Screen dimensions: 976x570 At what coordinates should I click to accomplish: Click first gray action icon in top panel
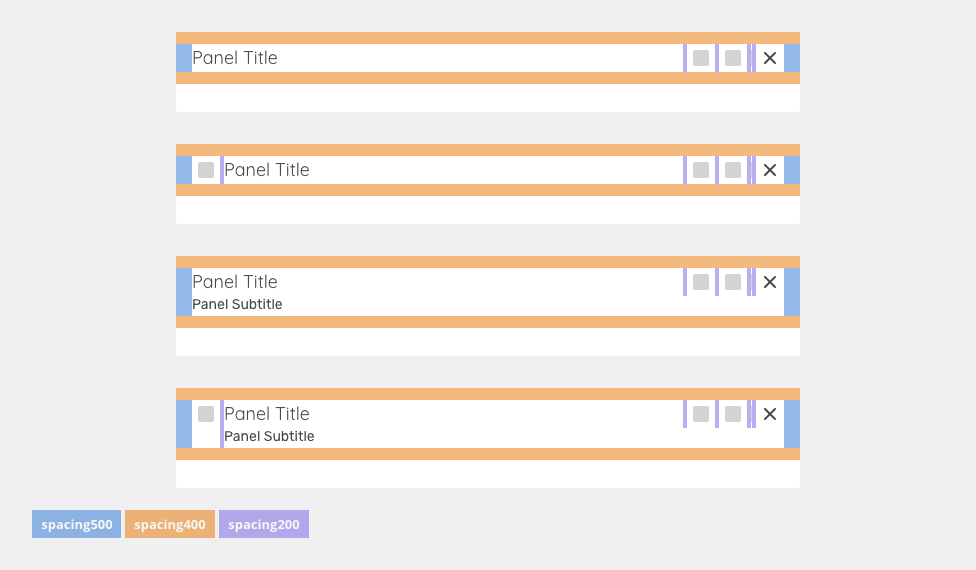pos(701,58)
